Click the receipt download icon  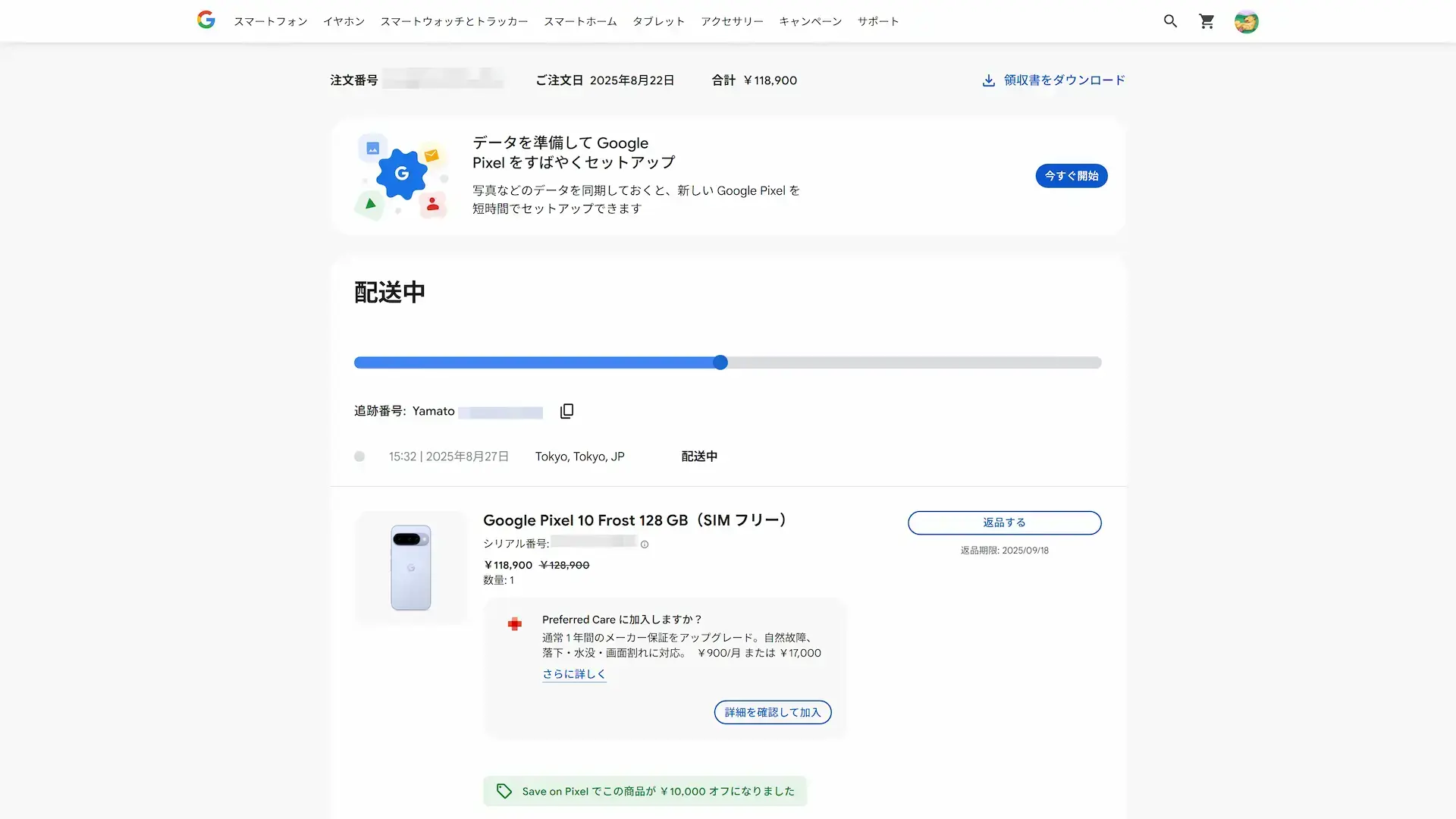[x=987, y=80]
